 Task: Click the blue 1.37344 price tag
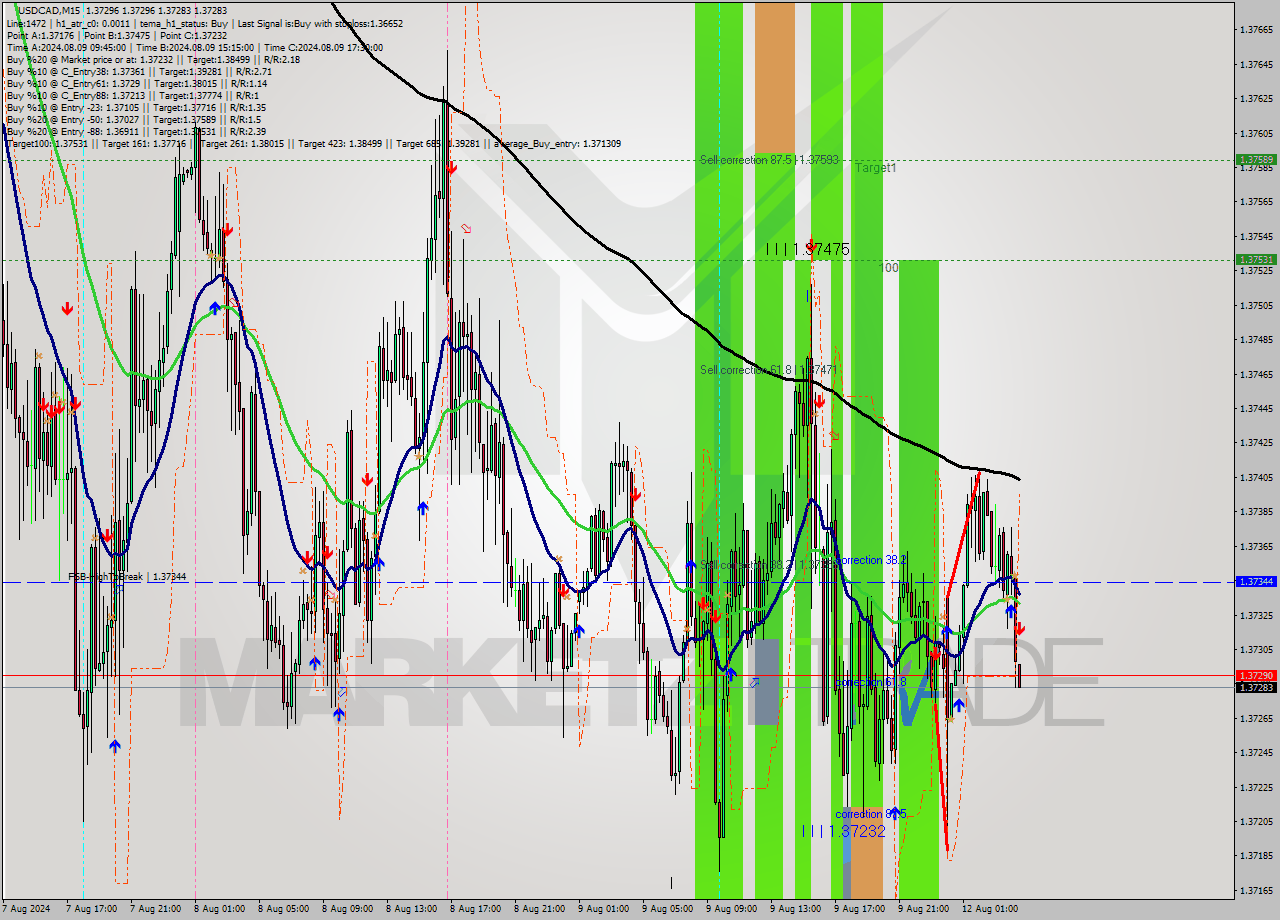[x=1256, y=581]
